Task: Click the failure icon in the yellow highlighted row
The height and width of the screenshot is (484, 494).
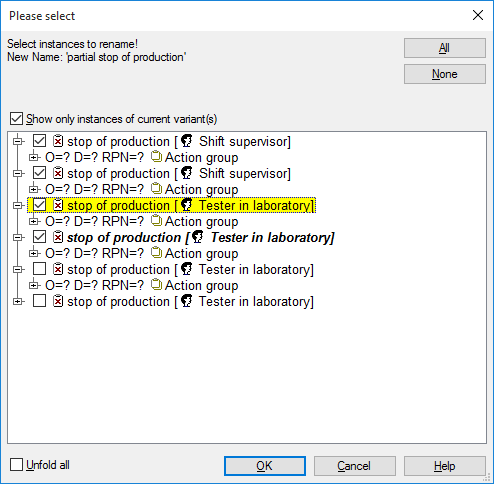Action: tap(58, 205)
